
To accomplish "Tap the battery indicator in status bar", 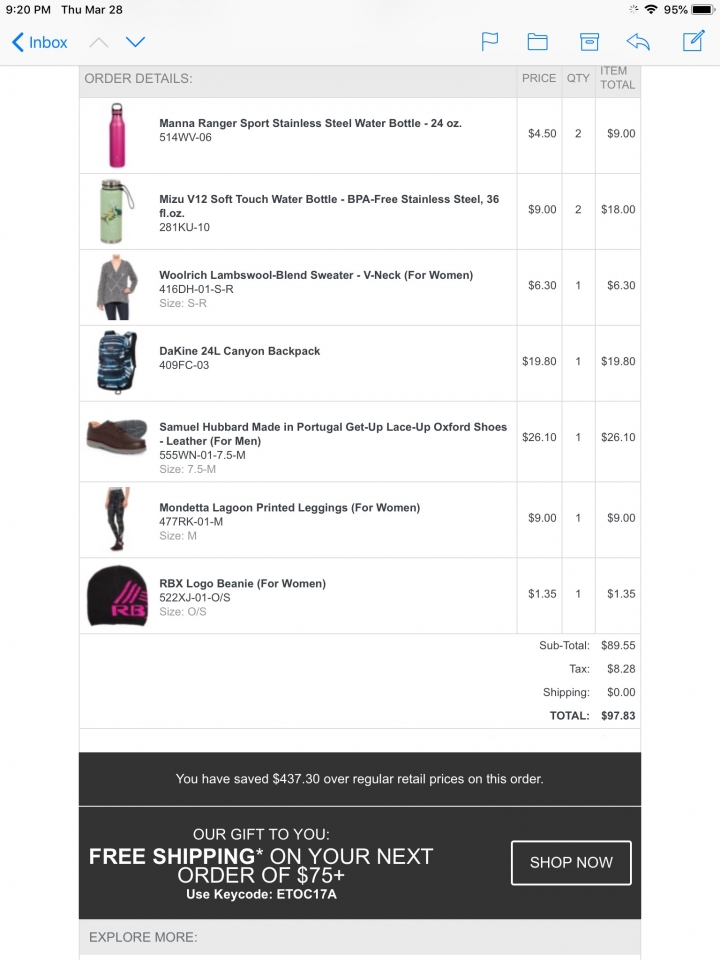I will (703, 10).
